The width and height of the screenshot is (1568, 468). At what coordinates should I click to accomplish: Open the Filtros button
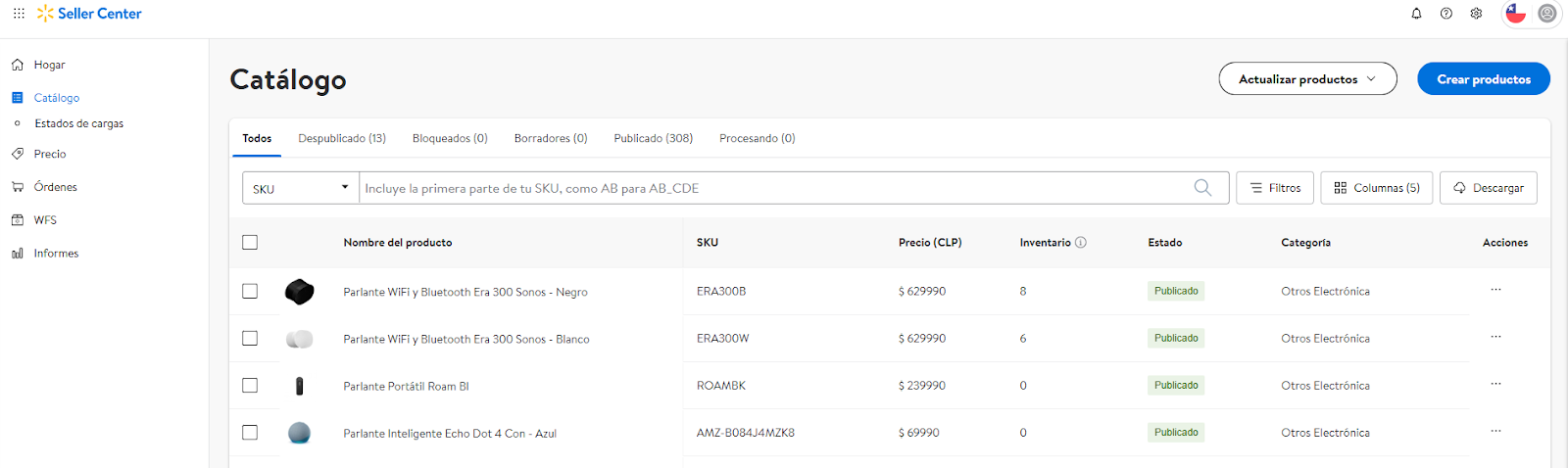[x=1275, y=188]
